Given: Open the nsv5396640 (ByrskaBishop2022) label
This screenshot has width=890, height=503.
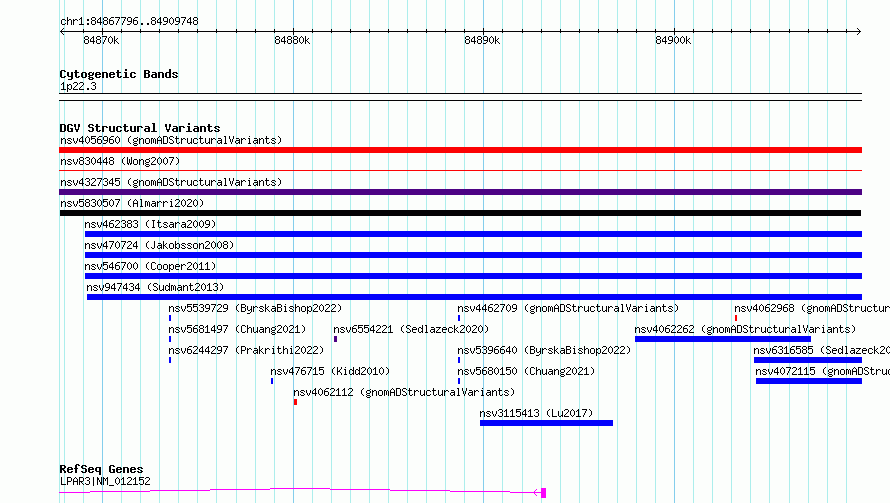Looking at the screenshot, I should (x=544, y=350).
